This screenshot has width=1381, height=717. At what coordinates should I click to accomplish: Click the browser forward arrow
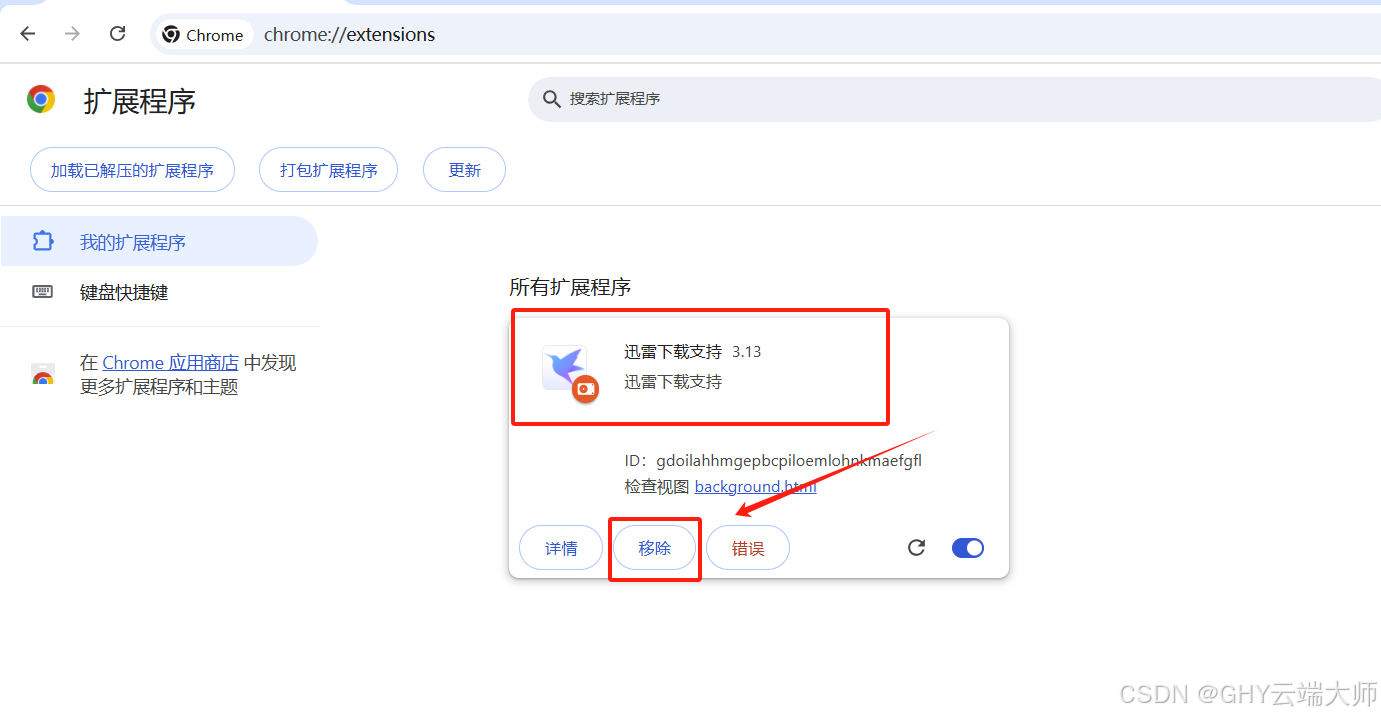tap(72, 34)
